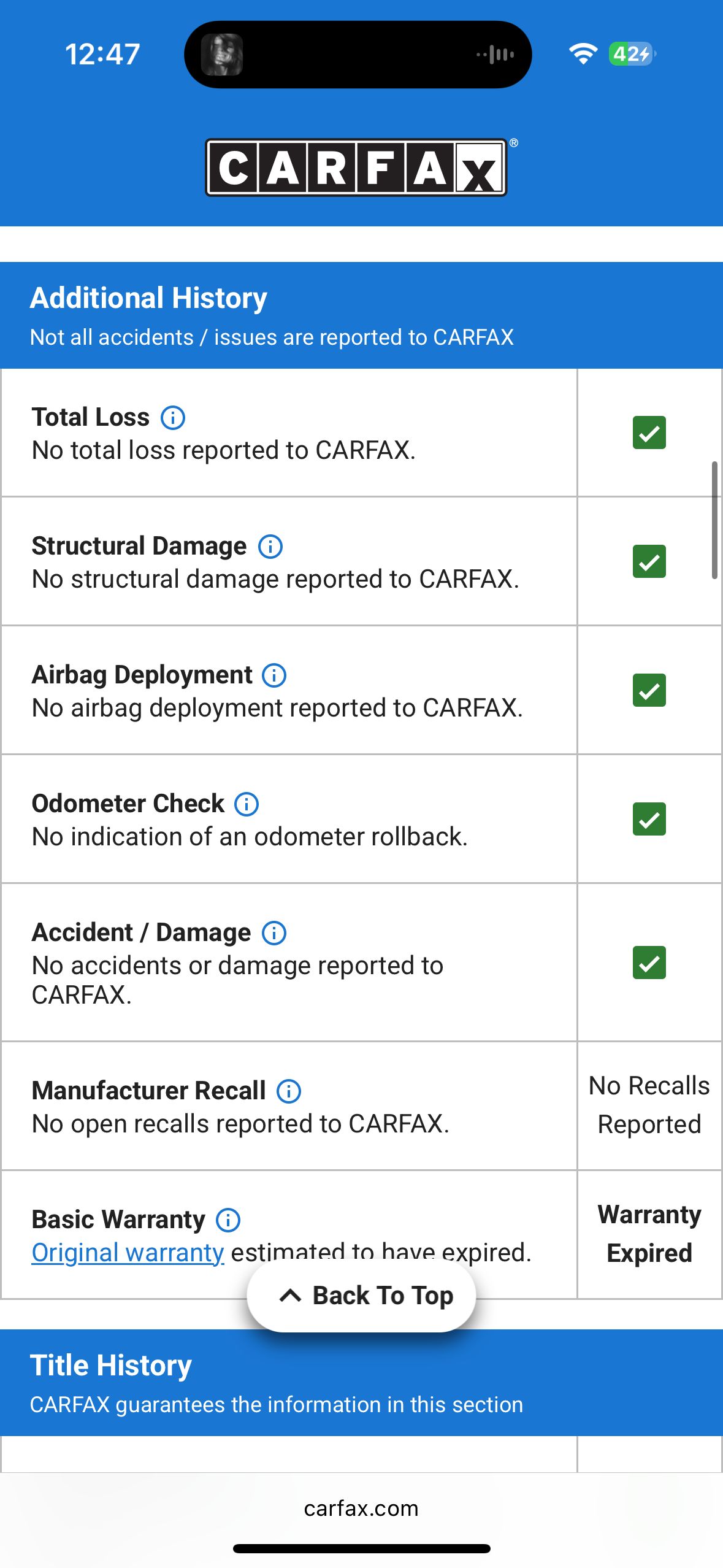Open the Original warranty link

pos(128,1253)
